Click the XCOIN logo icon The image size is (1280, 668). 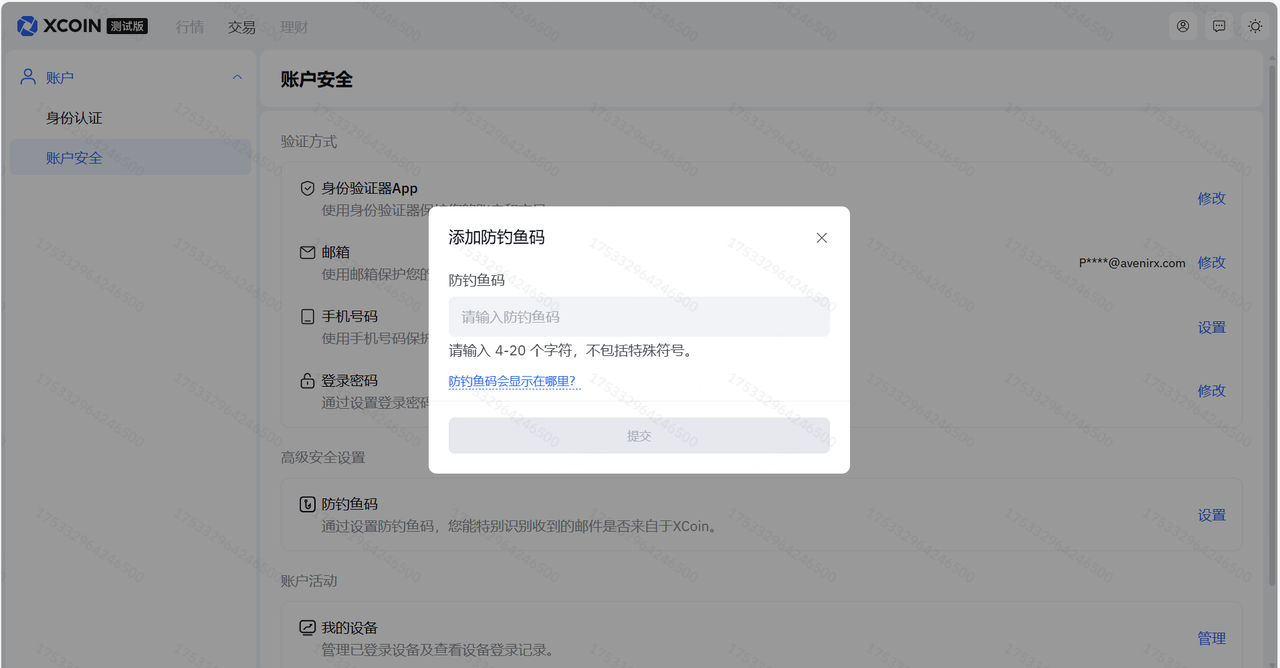click(x=28, y=26)
